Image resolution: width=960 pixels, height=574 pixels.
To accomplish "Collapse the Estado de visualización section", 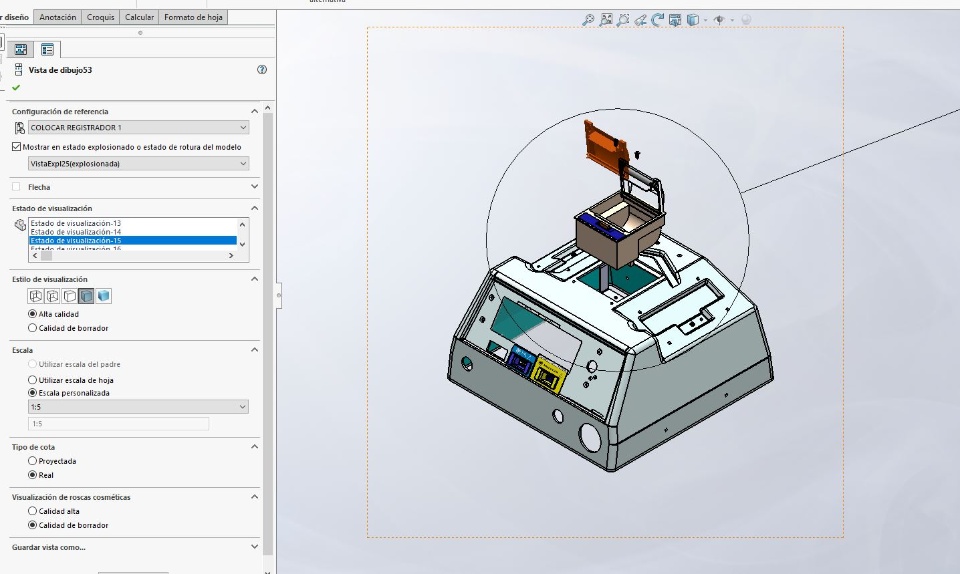I will pyautogui.click(x=255, y=208).
